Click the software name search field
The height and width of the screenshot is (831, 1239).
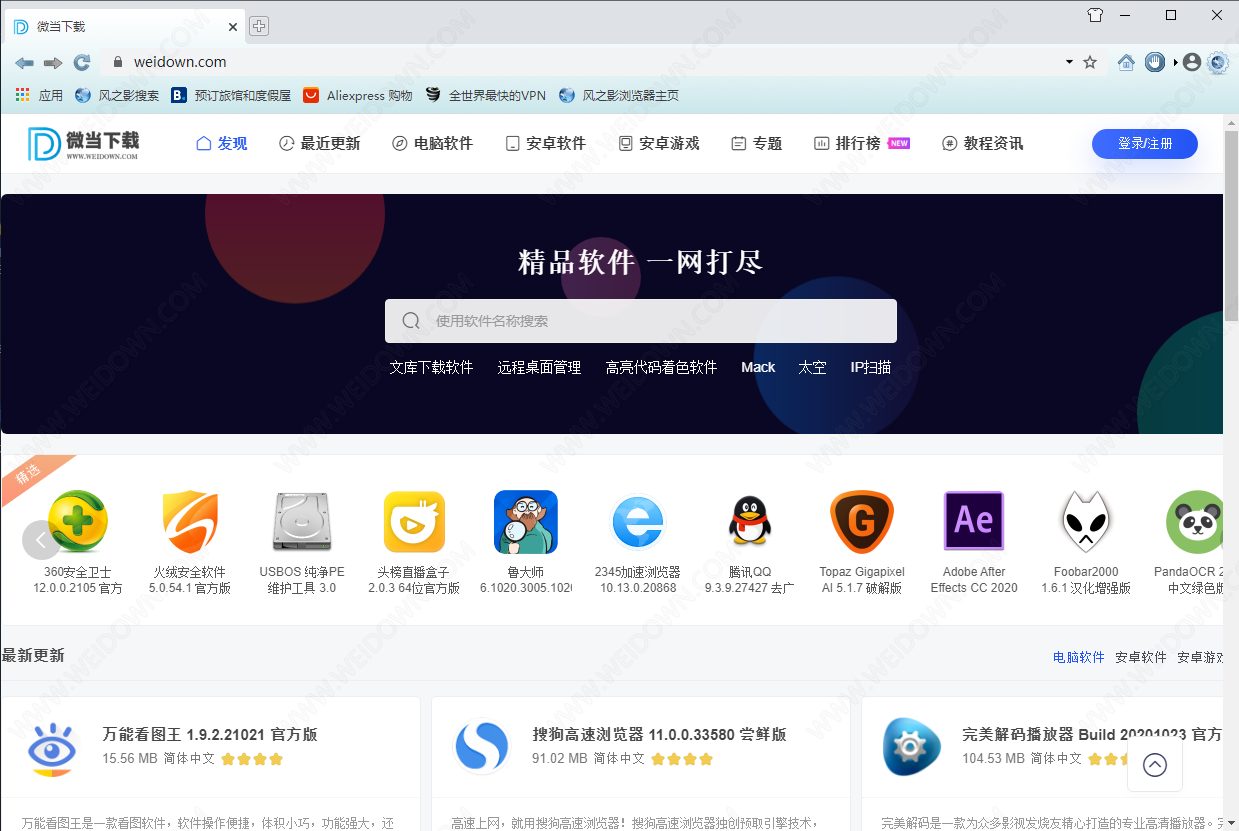click(640, 321)
